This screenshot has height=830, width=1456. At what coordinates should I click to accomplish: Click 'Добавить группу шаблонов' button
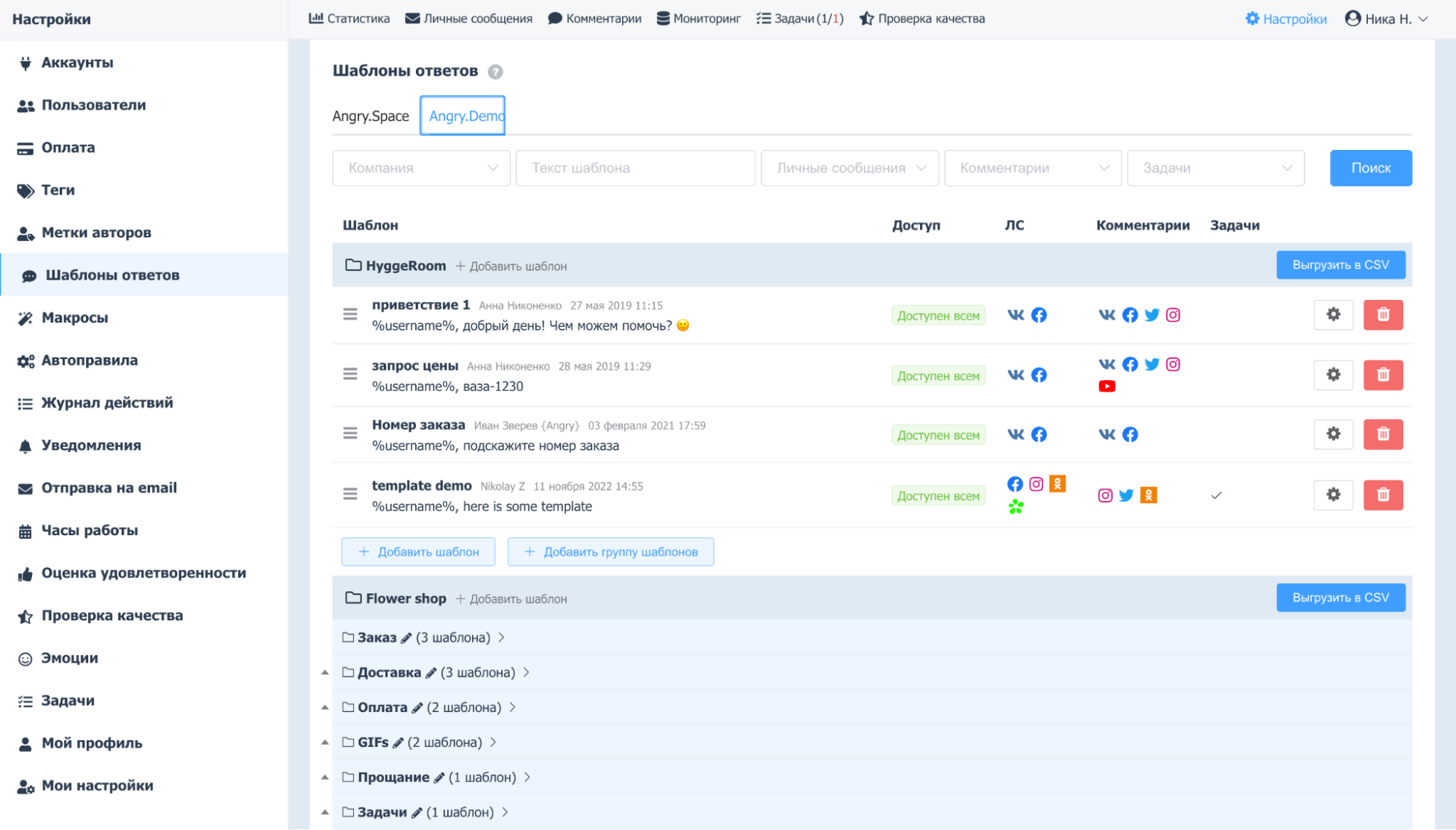(x=610, y=552)
